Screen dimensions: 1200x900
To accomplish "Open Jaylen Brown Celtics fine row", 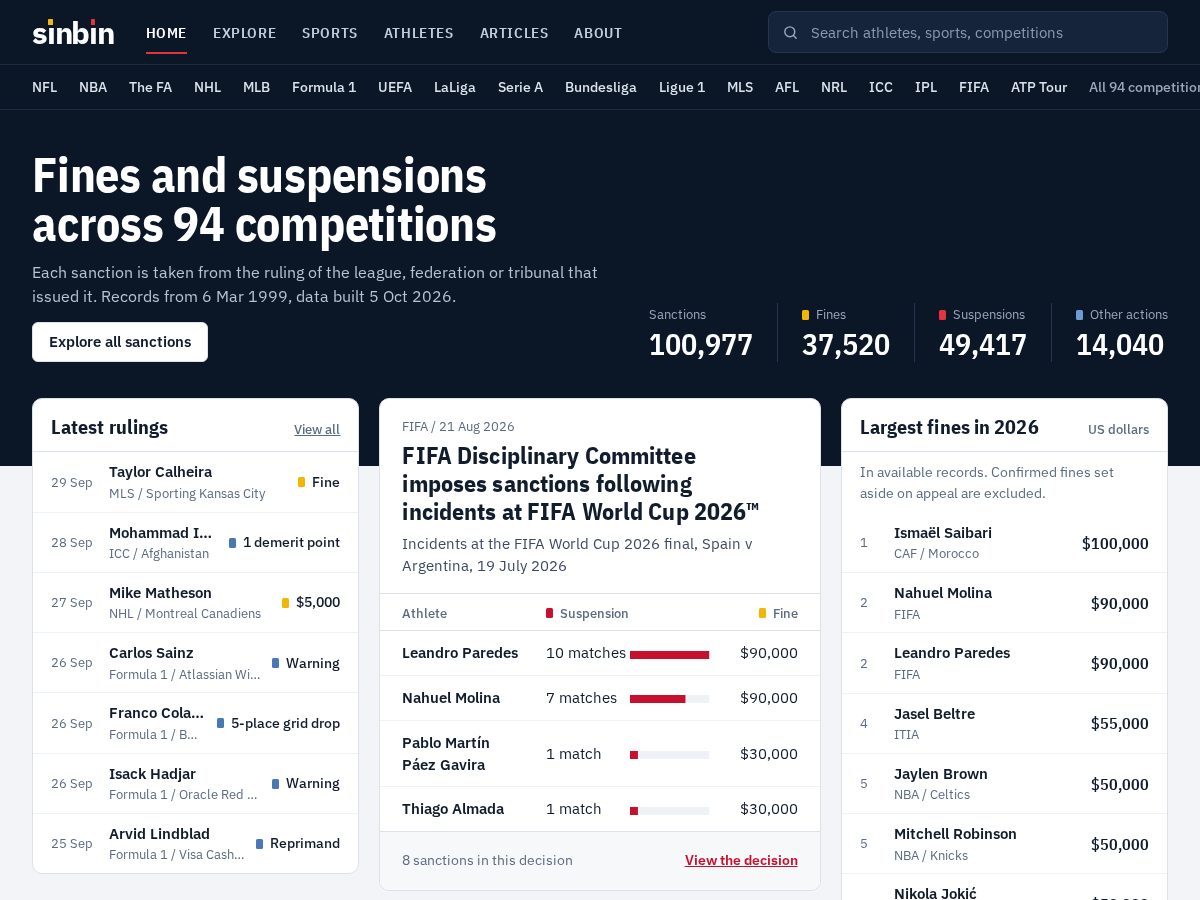I will pos(1004,784).
